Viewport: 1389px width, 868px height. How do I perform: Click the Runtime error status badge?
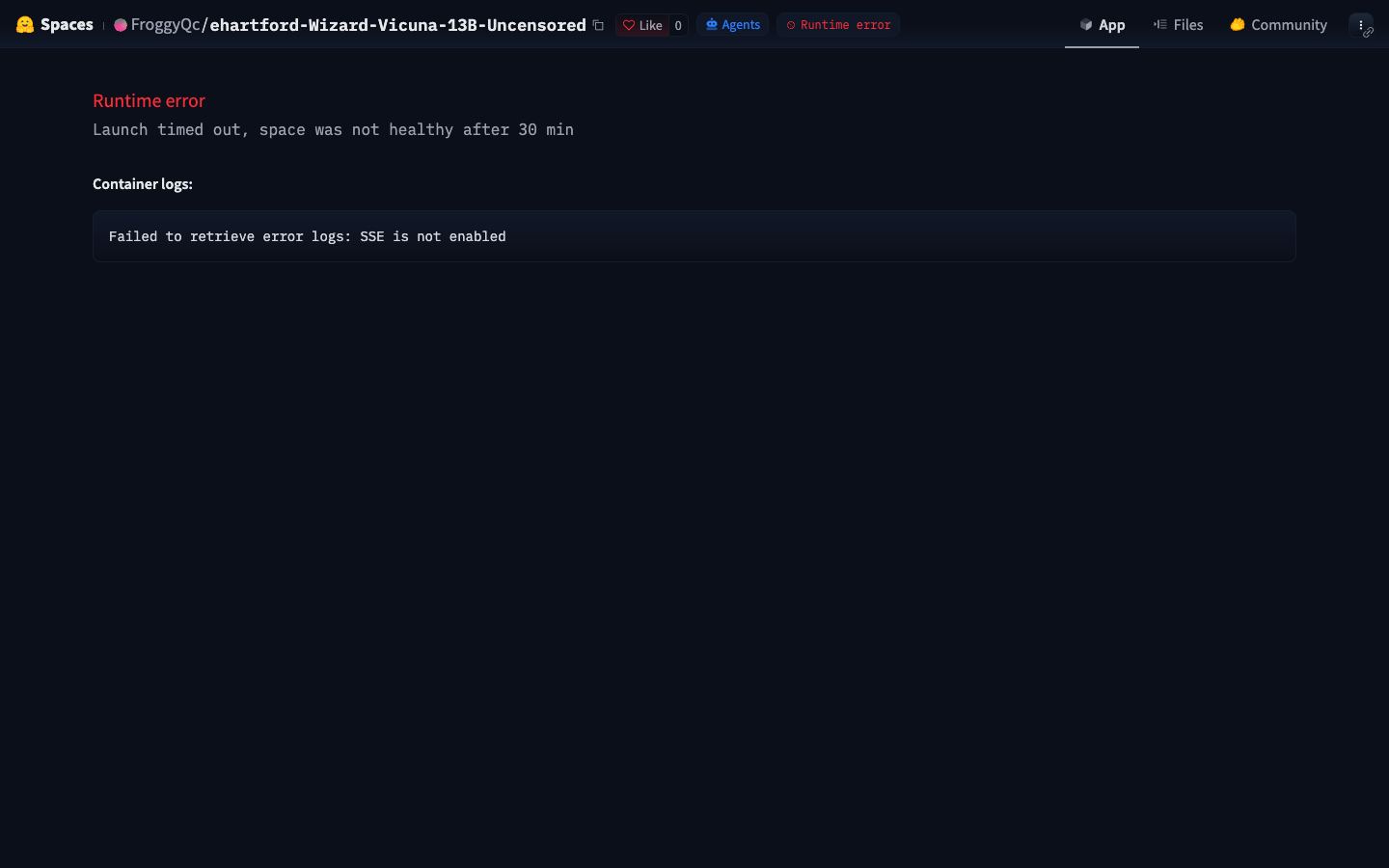[x=838, y=25]
